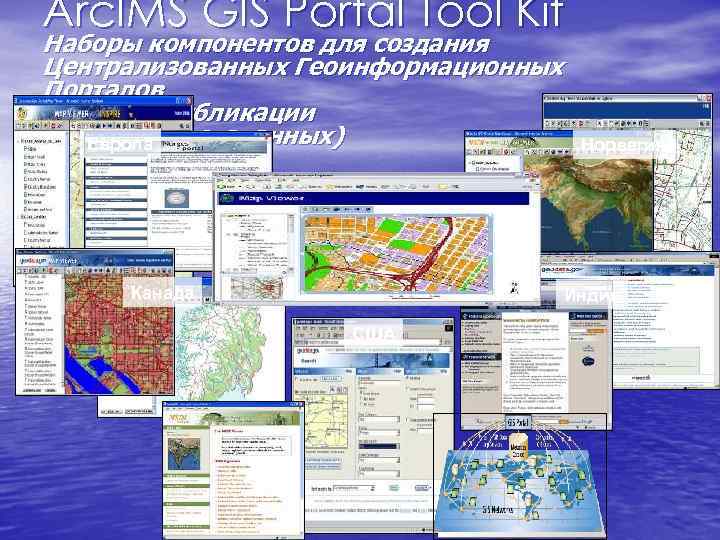Click the north arrow icon in the Map Viewer window

(x=514, y=288)
